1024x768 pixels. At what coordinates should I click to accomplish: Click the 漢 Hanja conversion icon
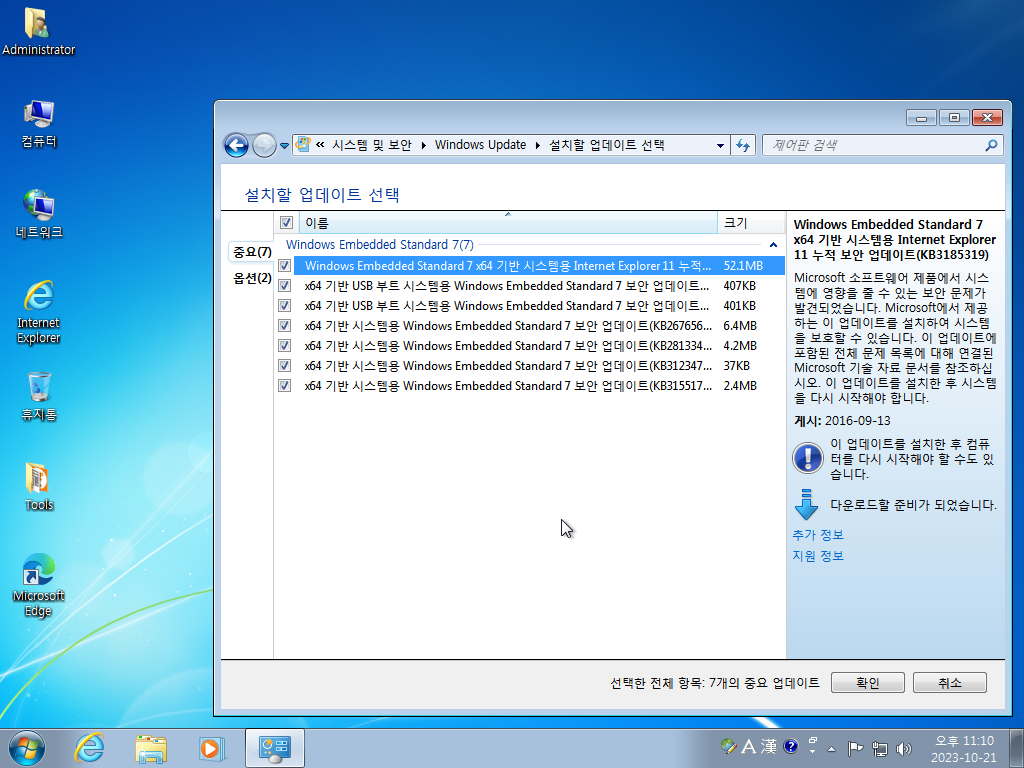769,746
